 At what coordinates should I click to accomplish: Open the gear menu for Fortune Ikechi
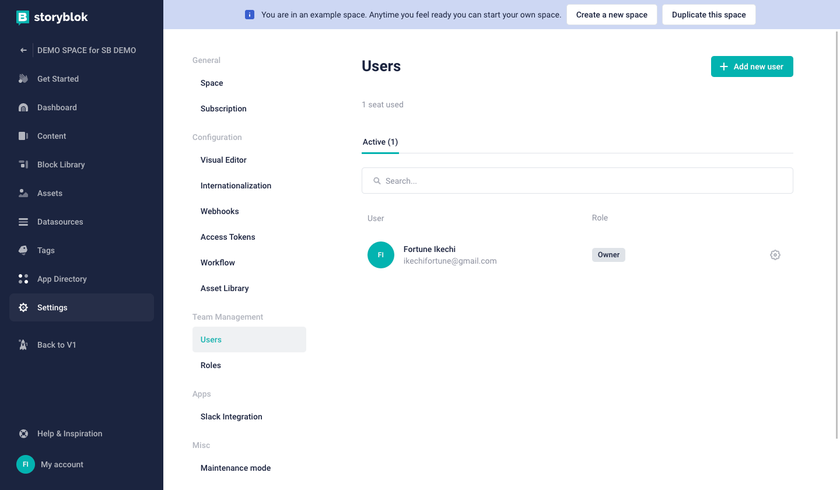[x=775, y=255]
